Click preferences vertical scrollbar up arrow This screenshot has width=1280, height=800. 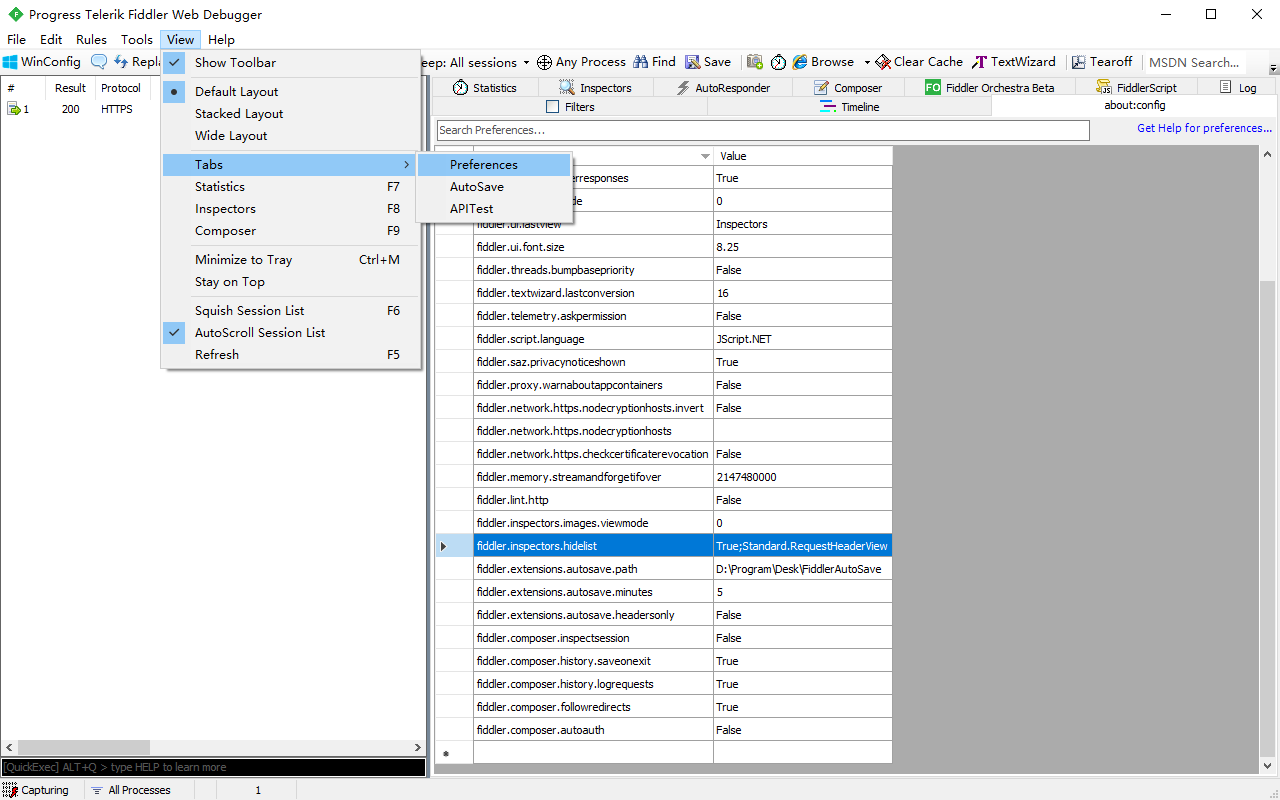click(x=1268, y=154)
